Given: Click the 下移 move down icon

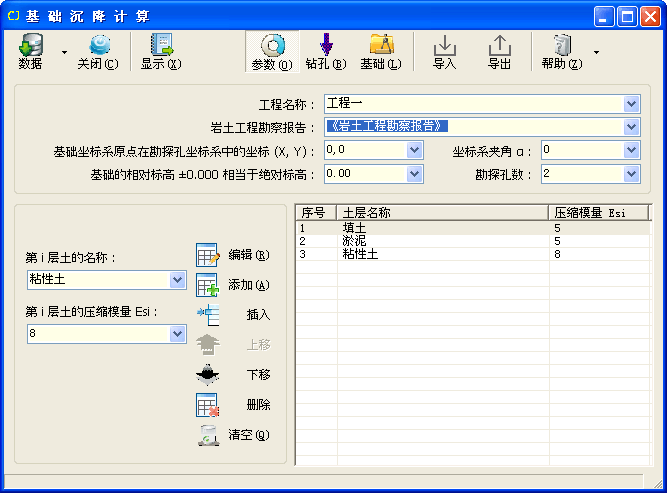Looking at the screenshot, I should pyautogui.click(x=208, y=375).
